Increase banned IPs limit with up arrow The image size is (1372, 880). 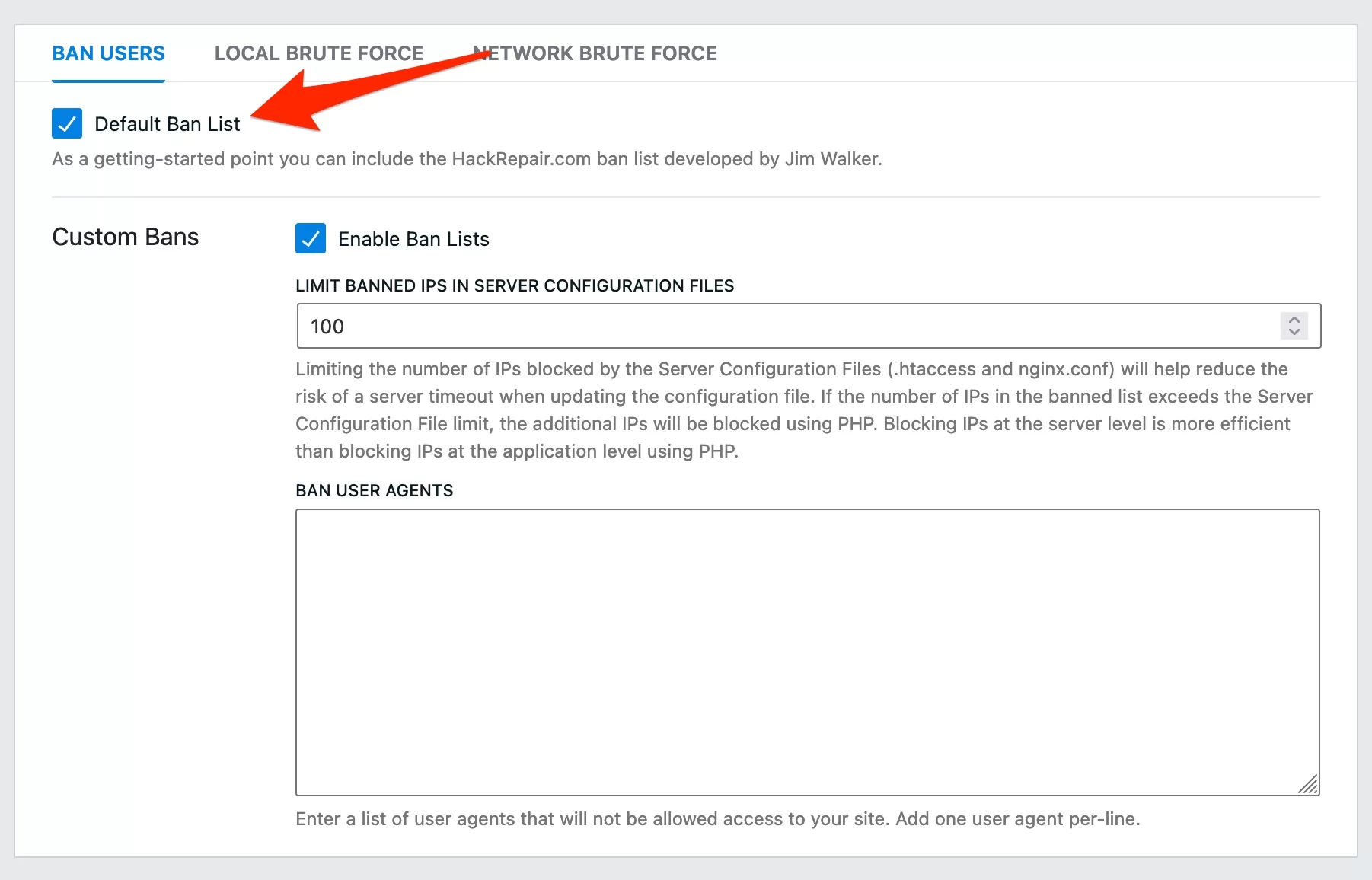pyautogui.click(x=1294, y=320)
